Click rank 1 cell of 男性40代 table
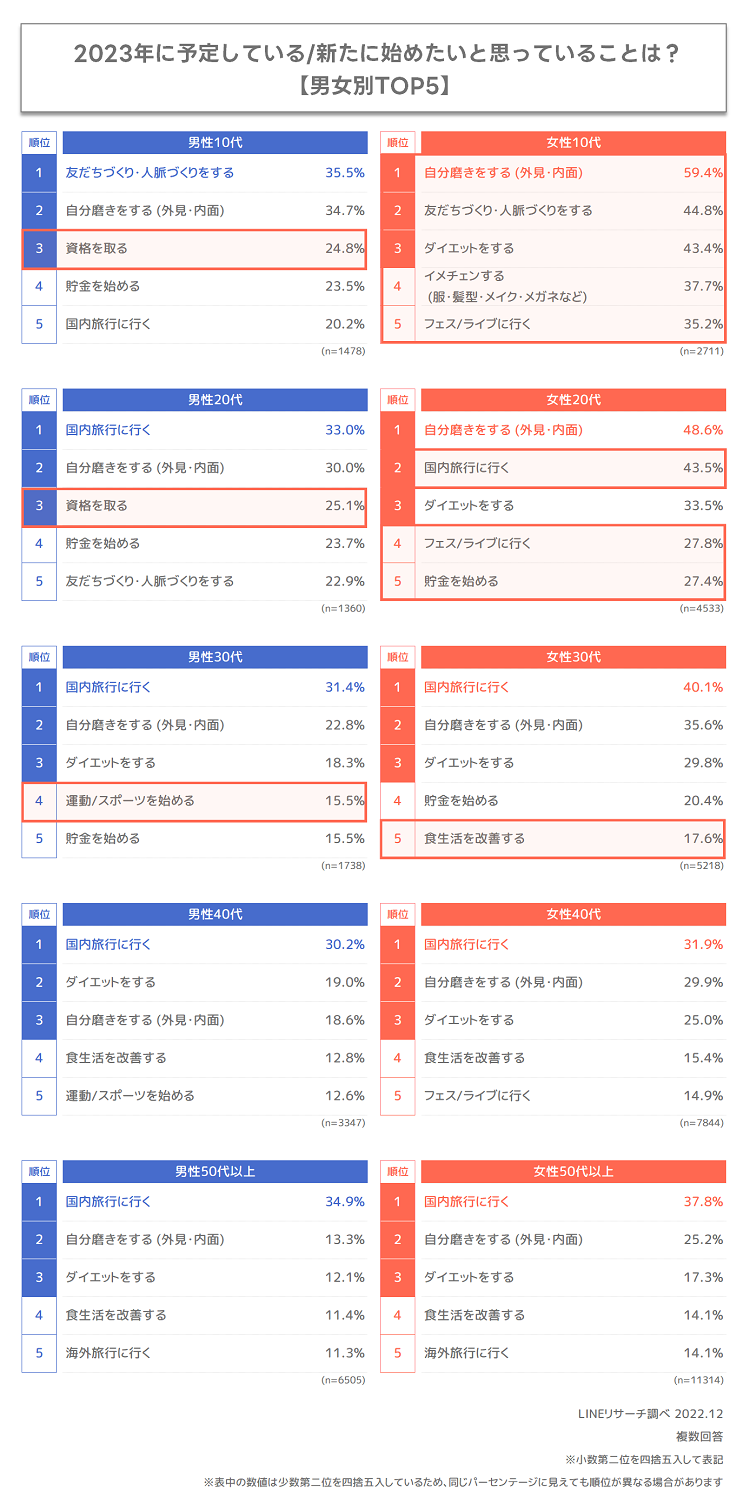 point(40,944)
